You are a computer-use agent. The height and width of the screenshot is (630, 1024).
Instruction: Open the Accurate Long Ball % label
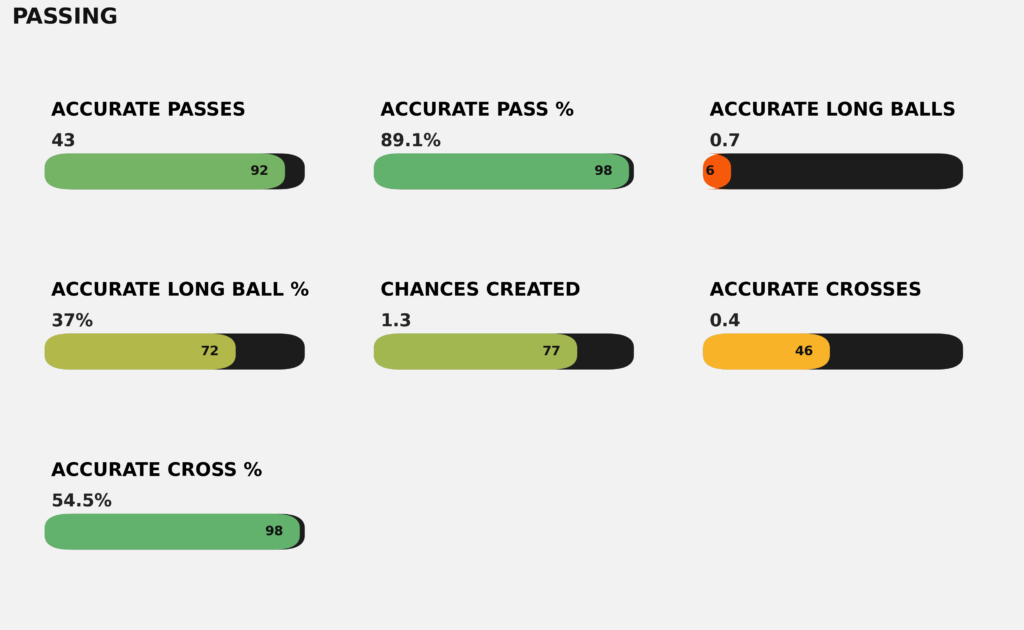click(x=180, y=290)
